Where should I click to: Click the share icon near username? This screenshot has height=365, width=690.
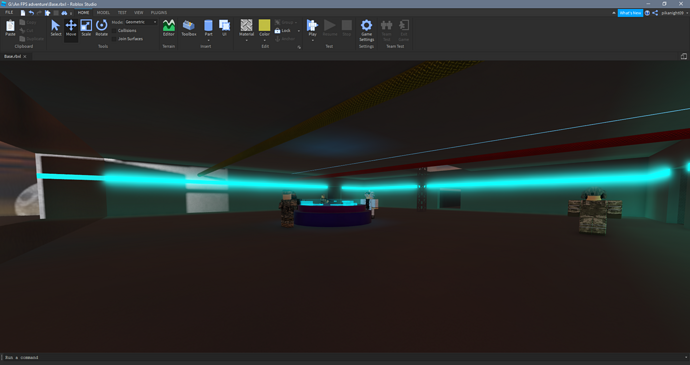[x=655, y=13]
